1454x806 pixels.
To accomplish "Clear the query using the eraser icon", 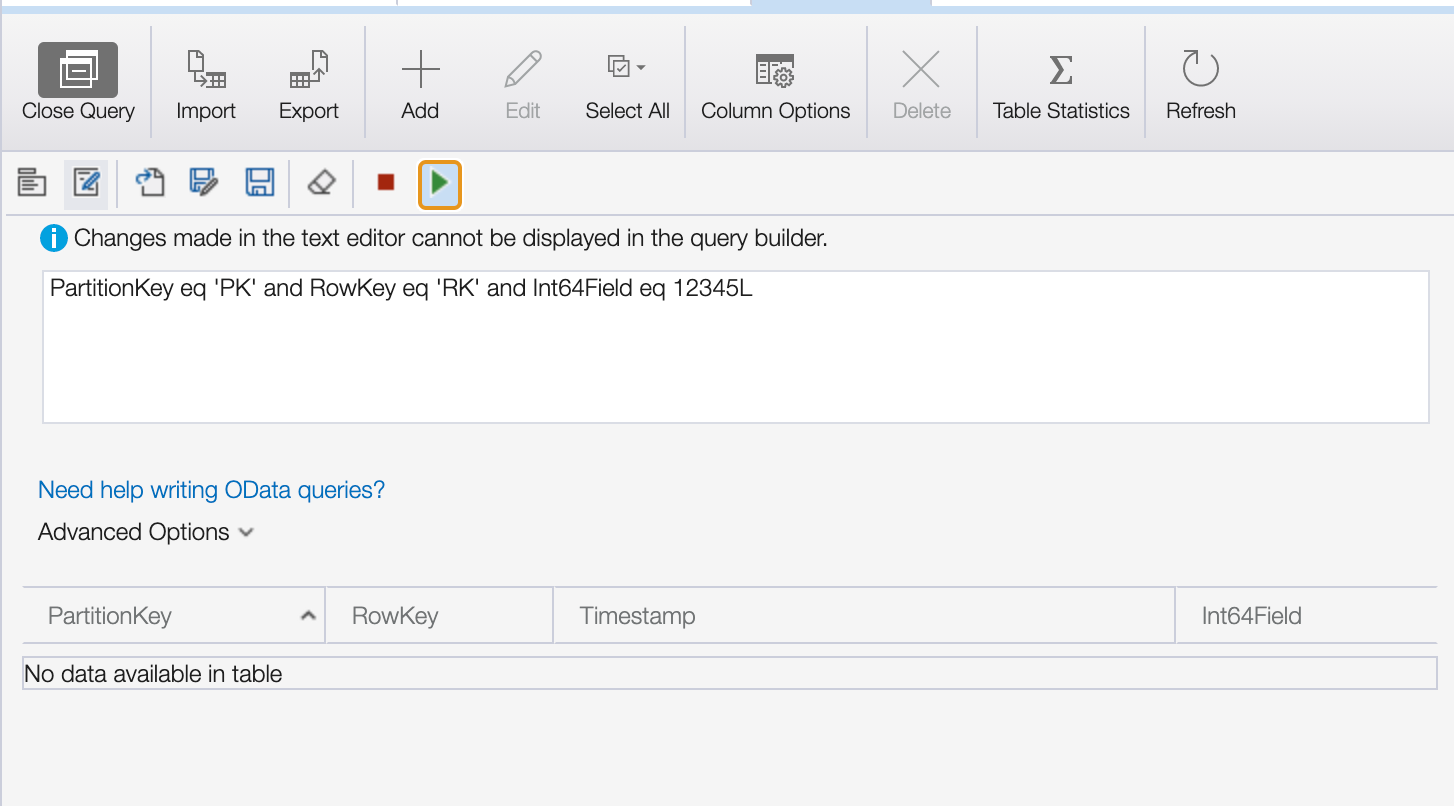I will [320, 183].
